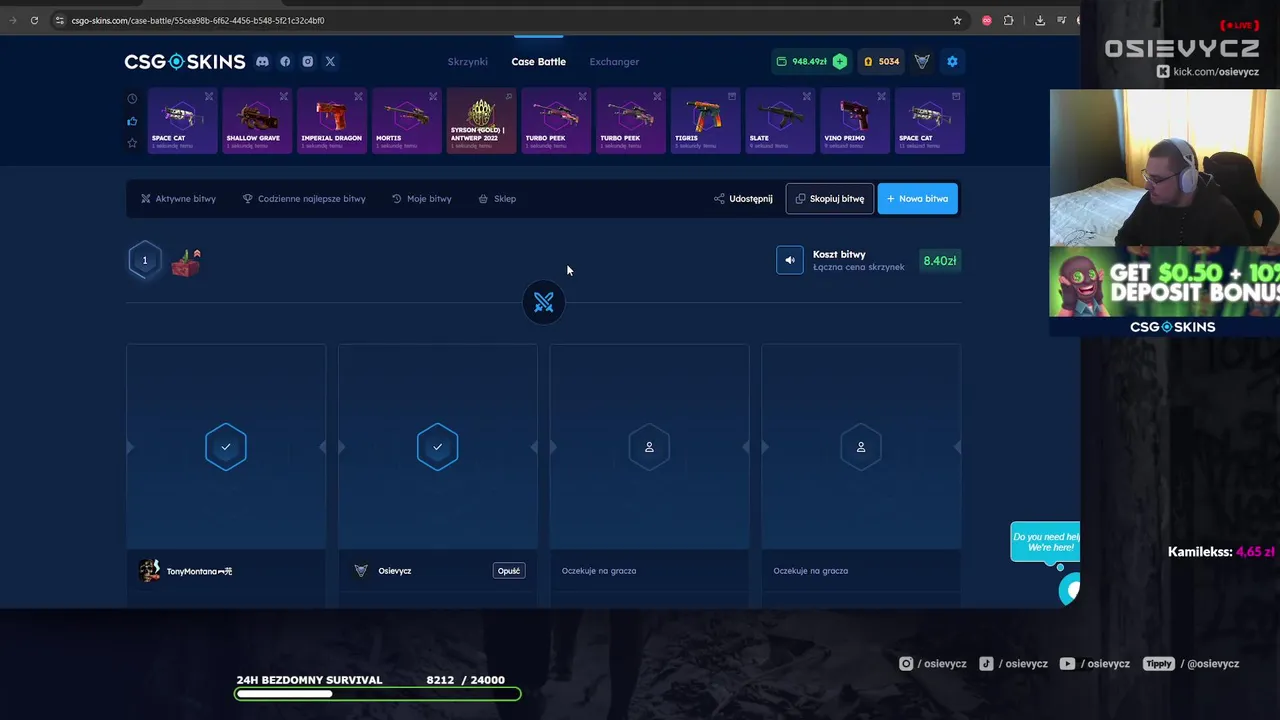
Task: Click the browser address bar URL
Action: 198,20
